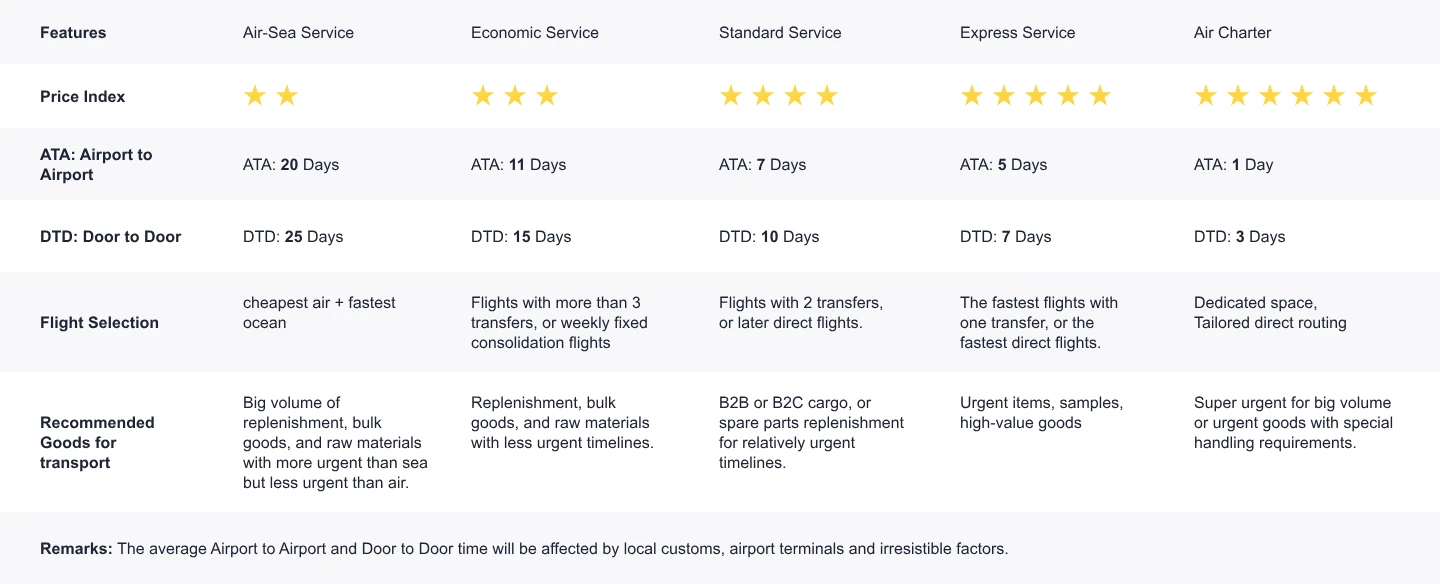This screenshot has width=1440, height=584.
Task: Click the Air Charter column header
Action: (x=1232, y=33)
